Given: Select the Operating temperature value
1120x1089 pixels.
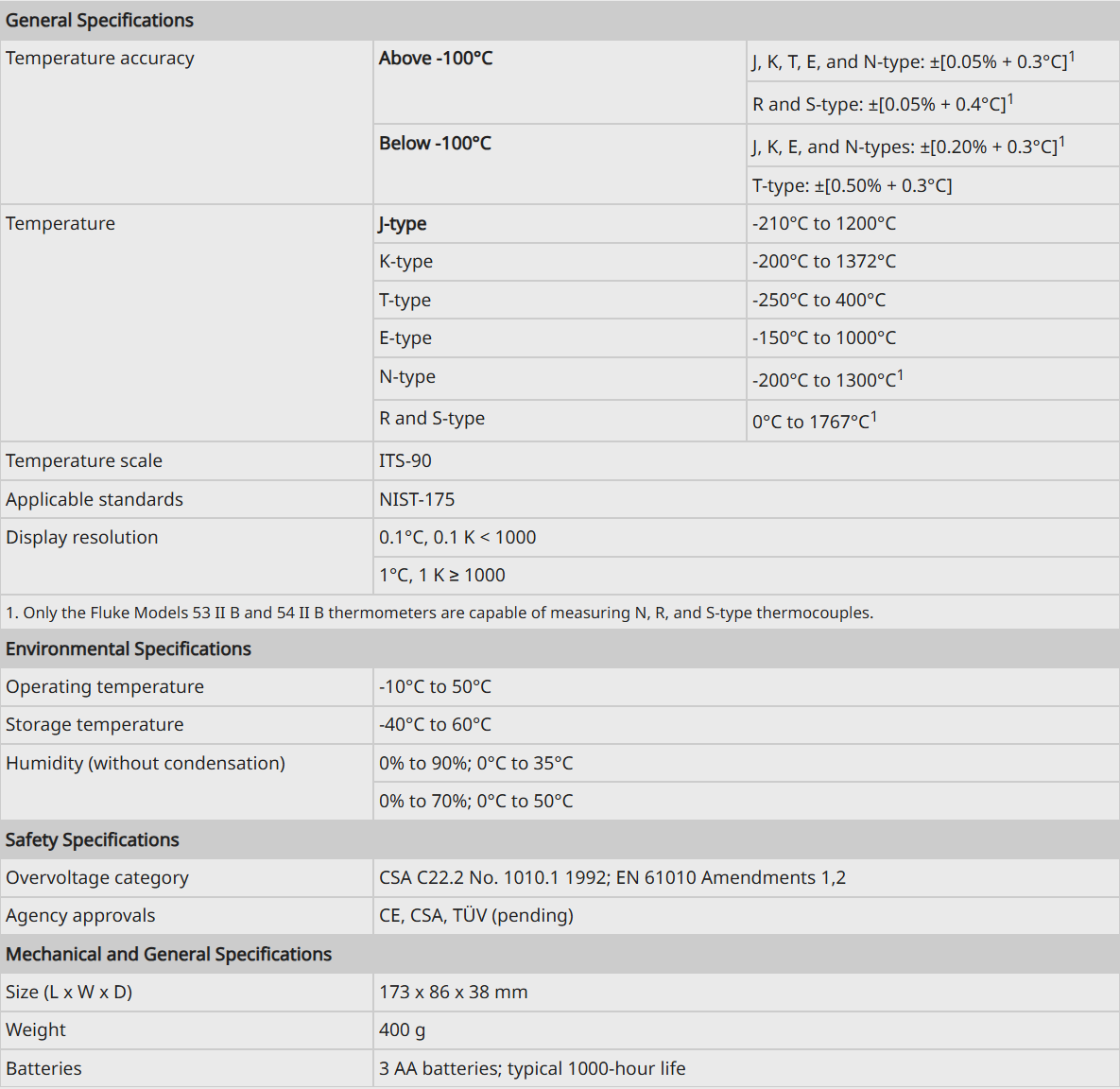Looking at the screenshot, I should 435,686.
